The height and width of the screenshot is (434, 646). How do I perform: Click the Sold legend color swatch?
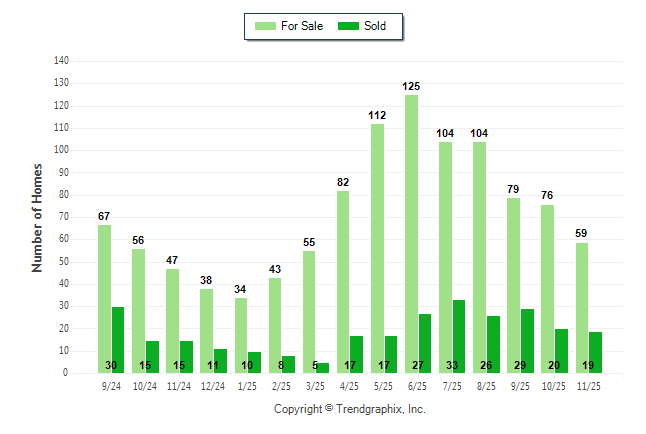click(x=350, y=26)
